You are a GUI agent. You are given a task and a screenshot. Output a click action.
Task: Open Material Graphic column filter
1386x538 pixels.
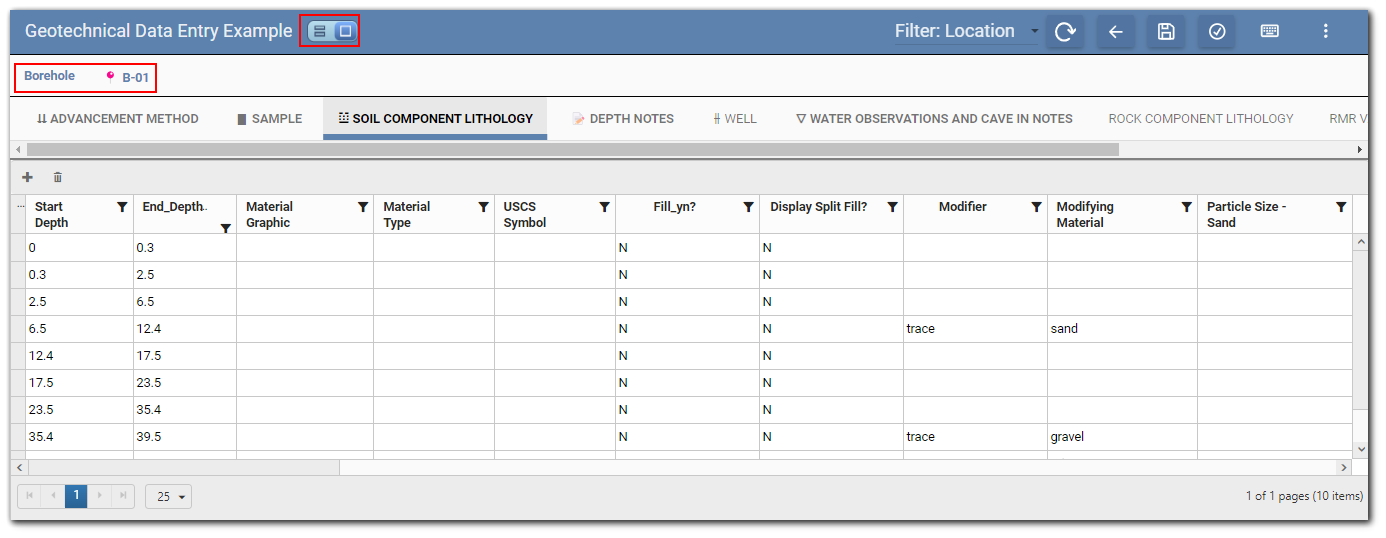[363, 207]
